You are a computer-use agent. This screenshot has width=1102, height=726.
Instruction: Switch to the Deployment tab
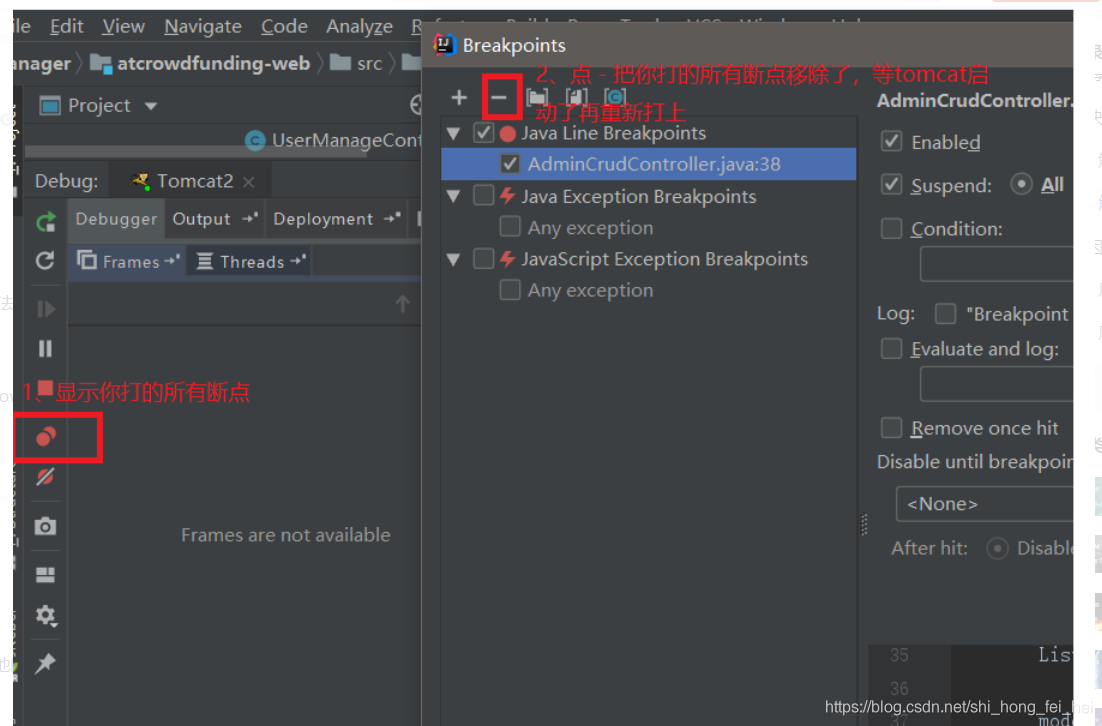(x=336, y=219)
